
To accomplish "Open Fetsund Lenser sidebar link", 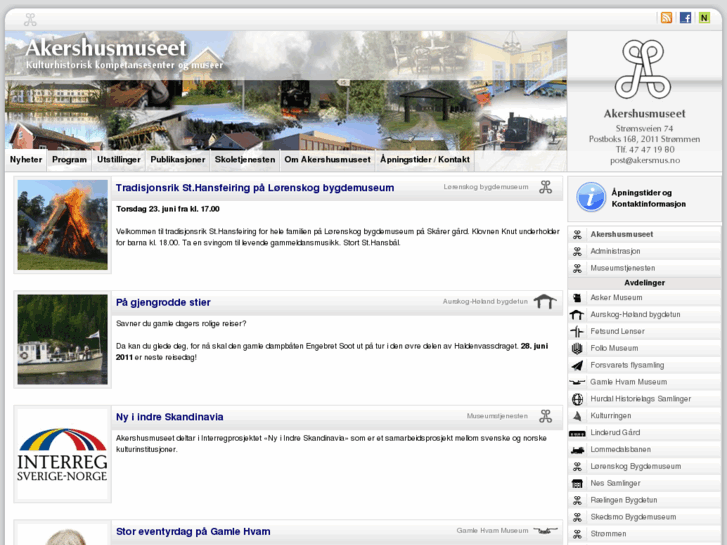I will click(x=618, y=332).
